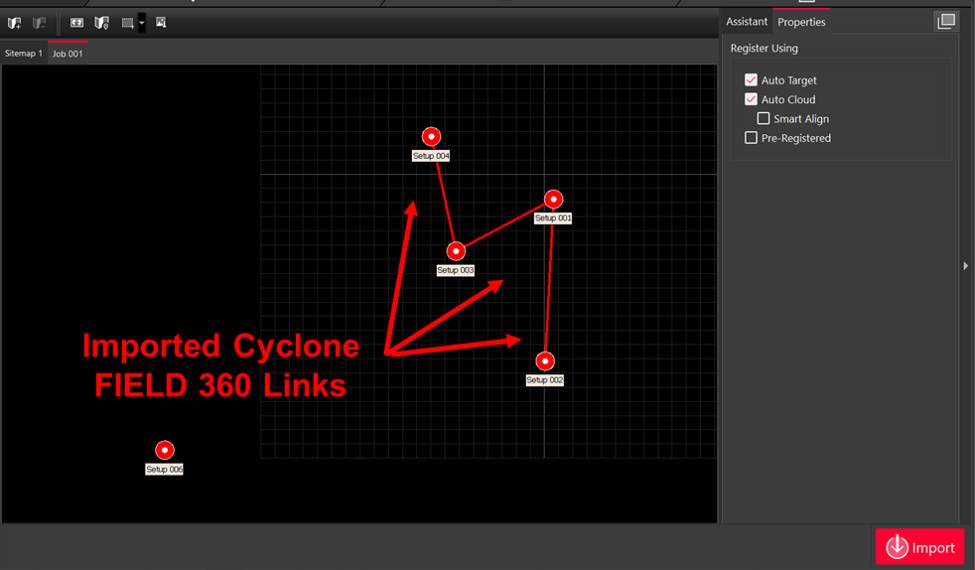Switch to the Sitemap 1 tab
975x570 pixels.
[x=24, y=53]
